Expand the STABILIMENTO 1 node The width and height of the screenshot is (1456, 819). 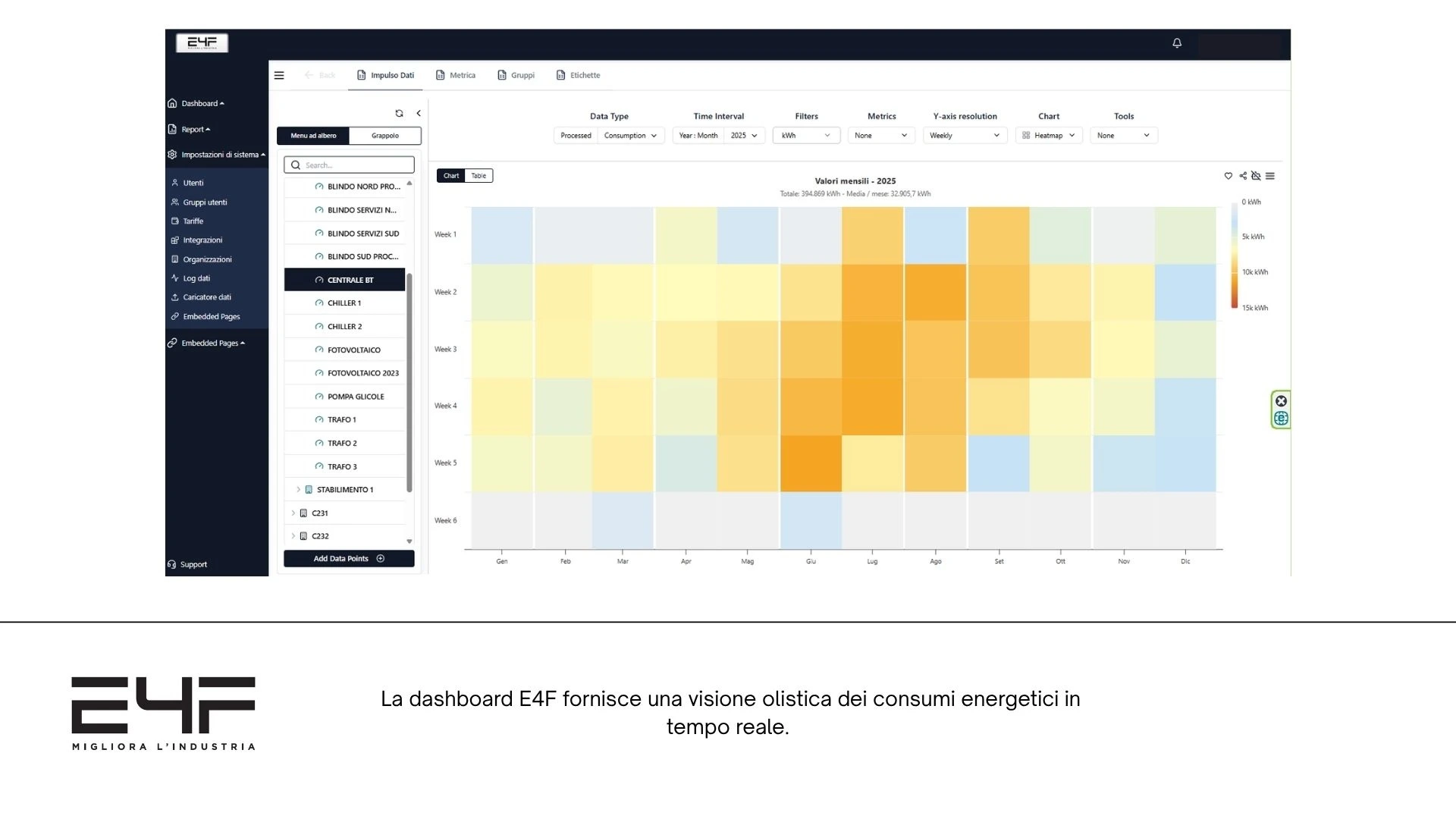click(298, 490)
